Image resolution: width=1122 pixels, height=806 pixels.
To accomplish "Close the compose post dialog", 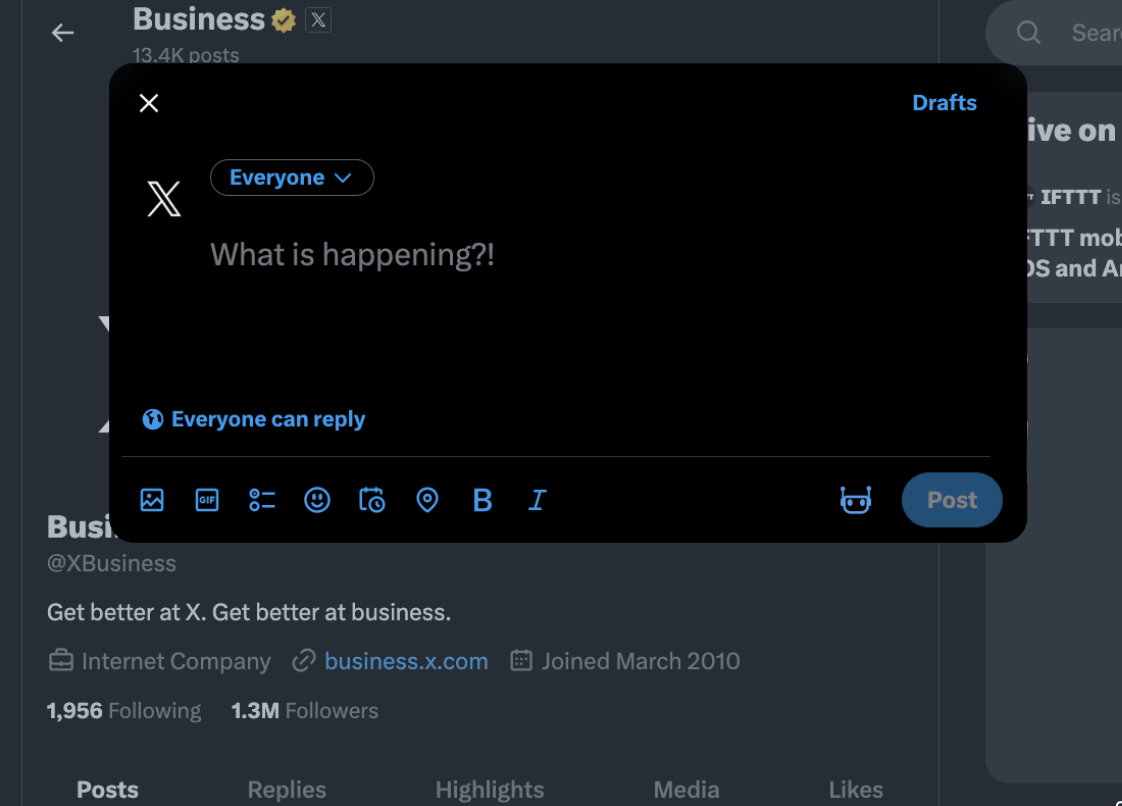I will click(149, 103).
